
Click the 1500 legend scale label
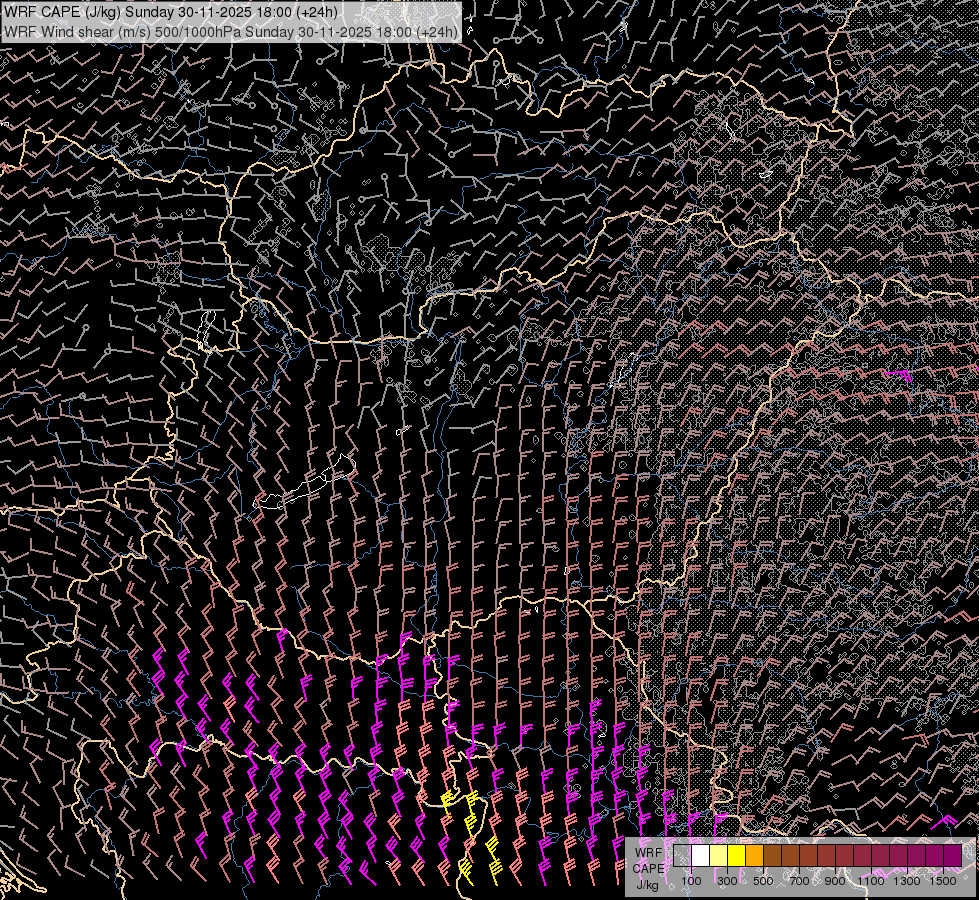tap(943, 881)
